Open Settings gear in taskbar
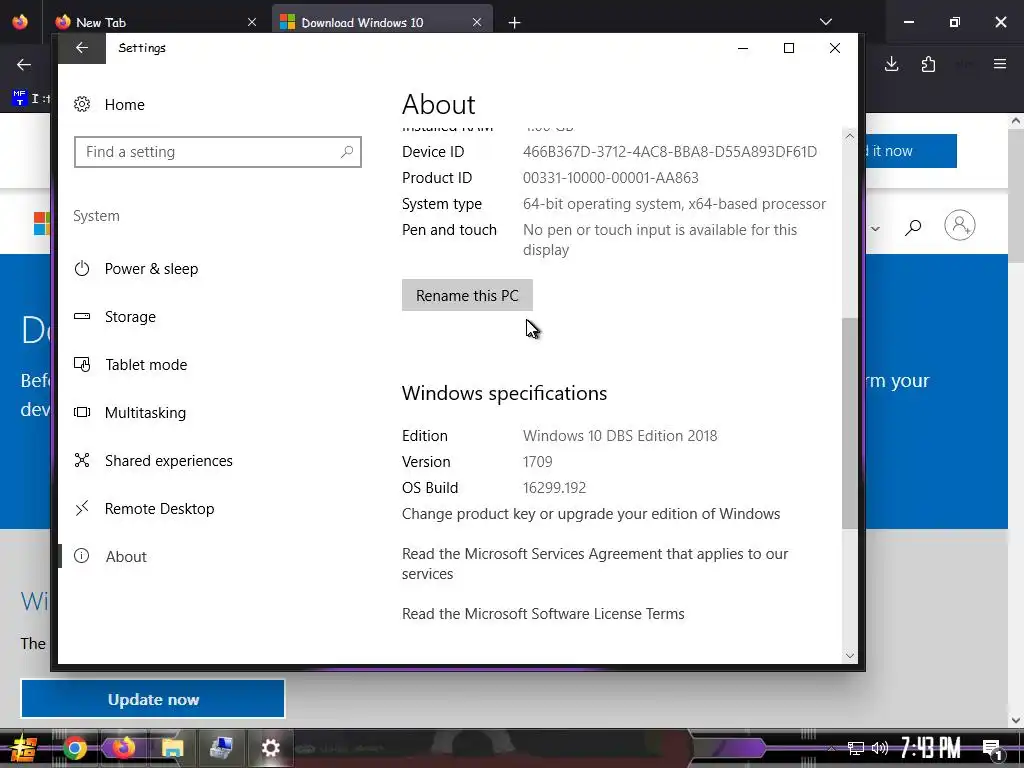The width and height of the screenshot is (1024, 768). [270, 748]
